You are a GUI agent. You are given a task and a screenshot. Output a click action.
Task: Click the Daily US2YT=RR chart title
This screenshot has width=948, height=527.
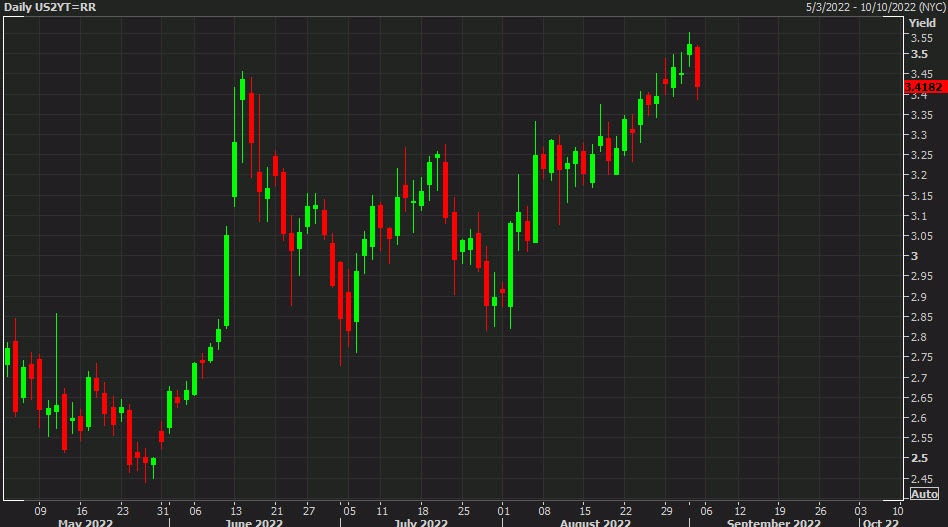click(50, 7)
